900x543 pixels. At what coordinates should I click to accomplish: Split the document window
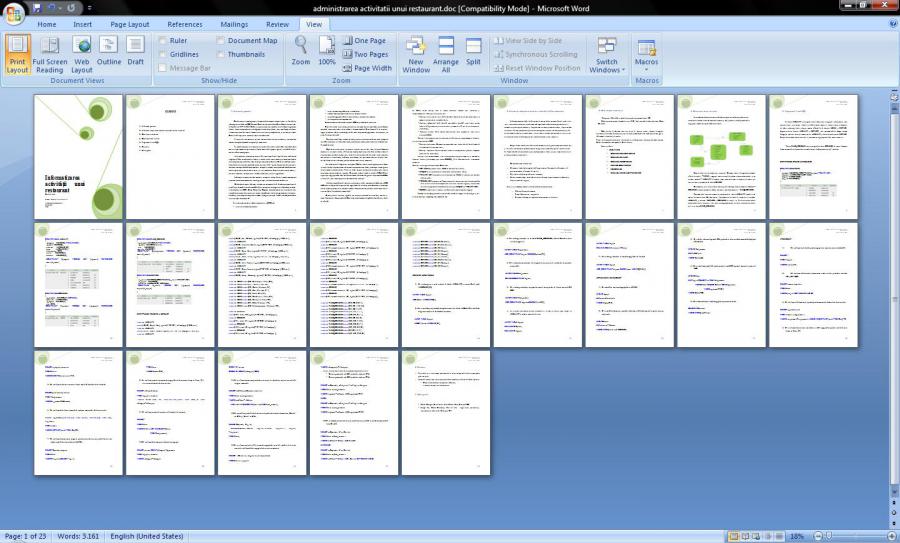[x=473, y=52]
